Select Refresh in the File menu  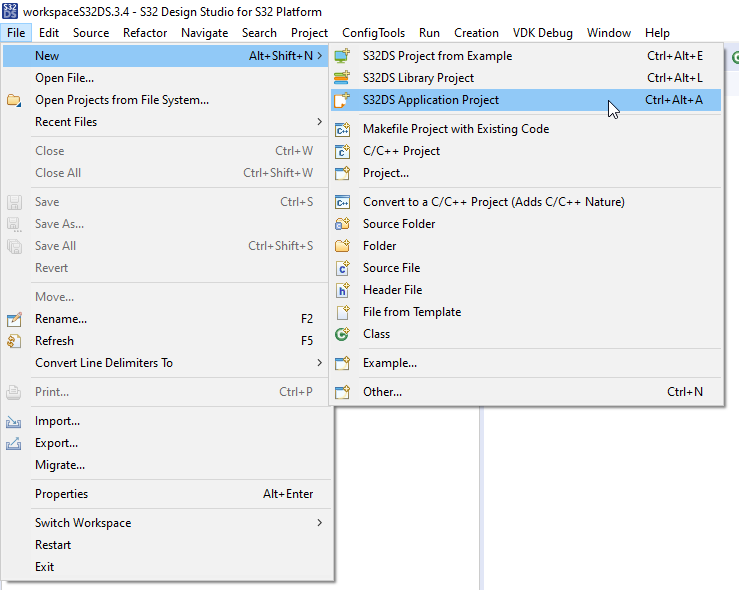pyautogui.click(x=166, y=341)
